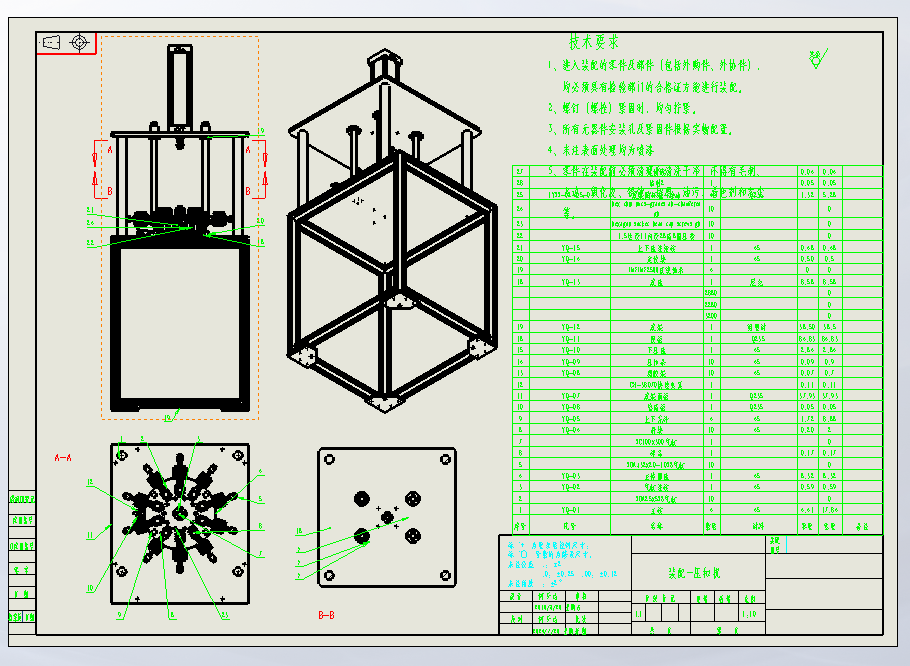Viewport: 910px width, 666px height.
Task: Select balloon 23 below the A-A section view
Action: pyautogui.click(x=225, y=616)
